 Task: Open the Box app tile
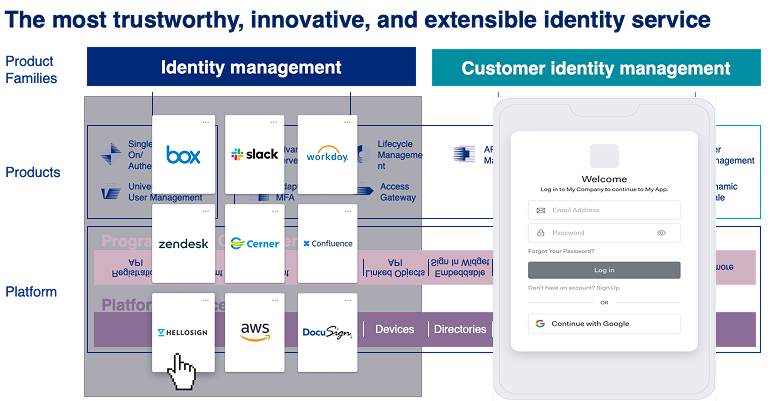[183, 155]
